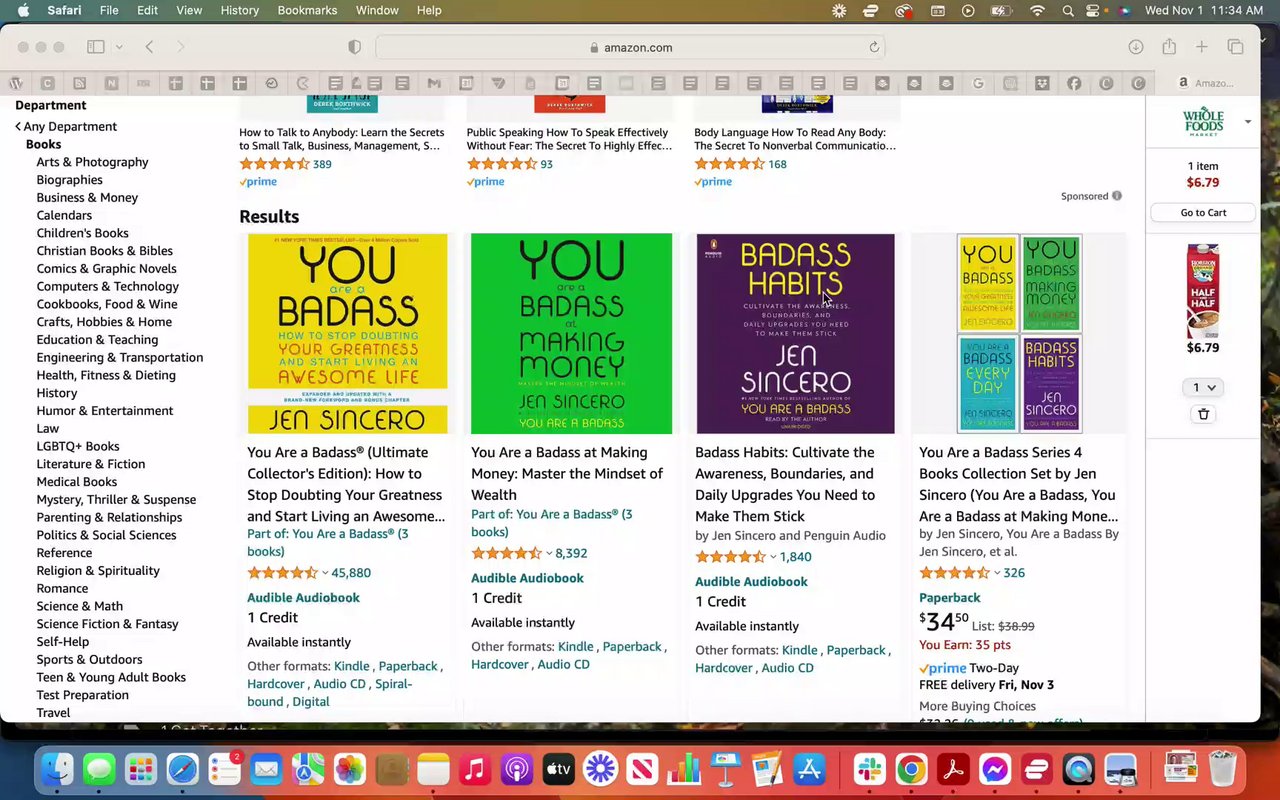
Task: Expand rating chevron beside 45,880 reviews
Action: pyautogui.click(x=325, y=573)
